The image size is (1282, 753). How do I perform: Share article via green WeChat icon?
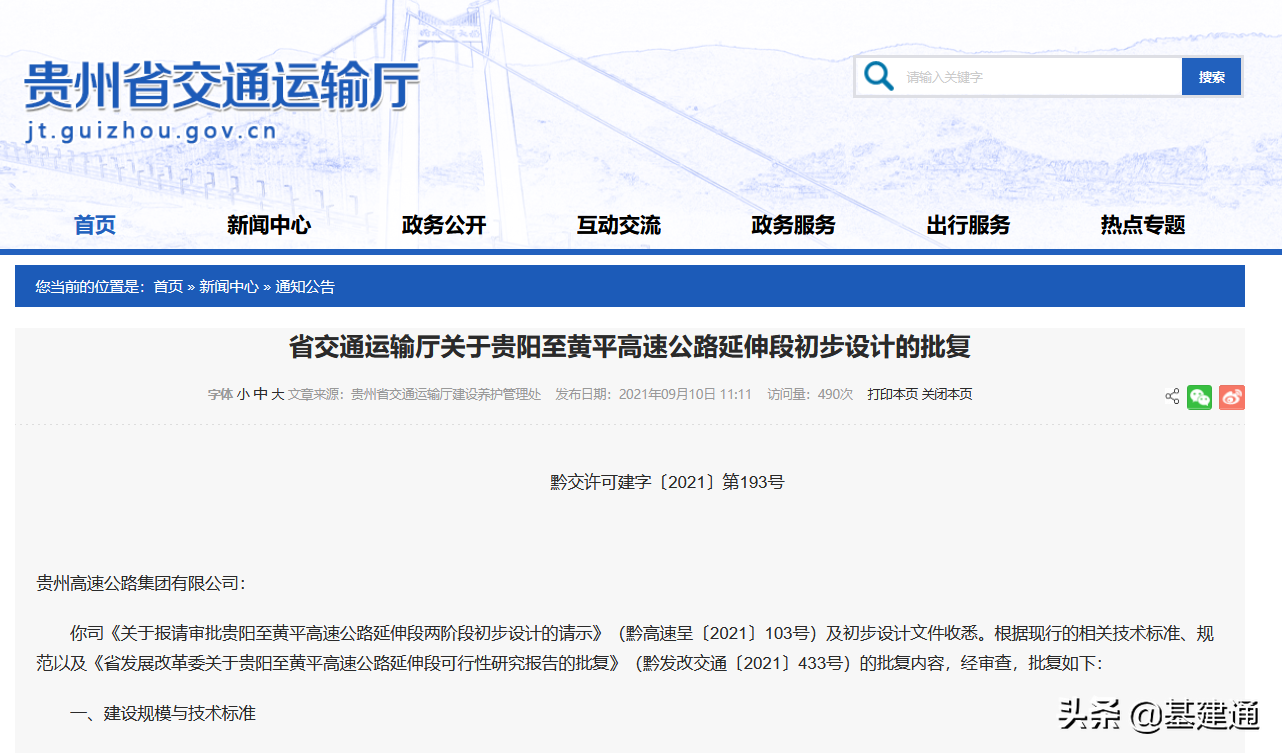(1199, 397)
